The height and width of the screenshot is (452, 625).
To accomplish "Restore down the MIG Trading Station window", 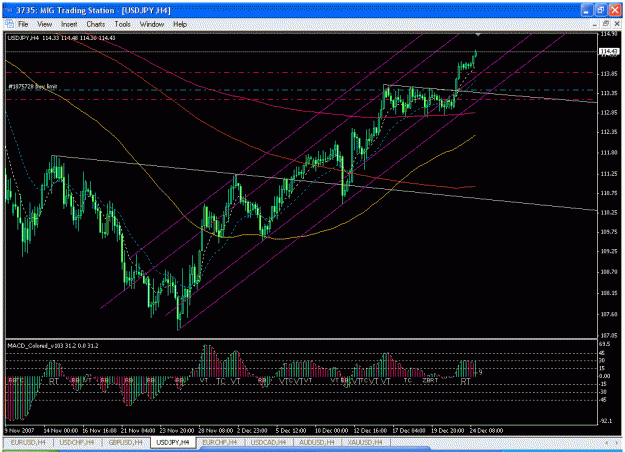I will (600, 10).
